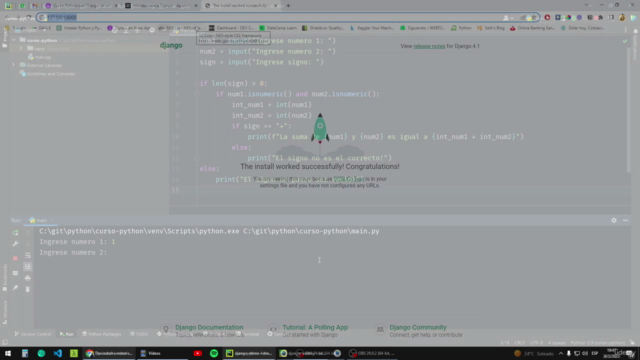Rerun main in the Run panel
This screenshot has height=360, width=640.
tap(16, 233)
